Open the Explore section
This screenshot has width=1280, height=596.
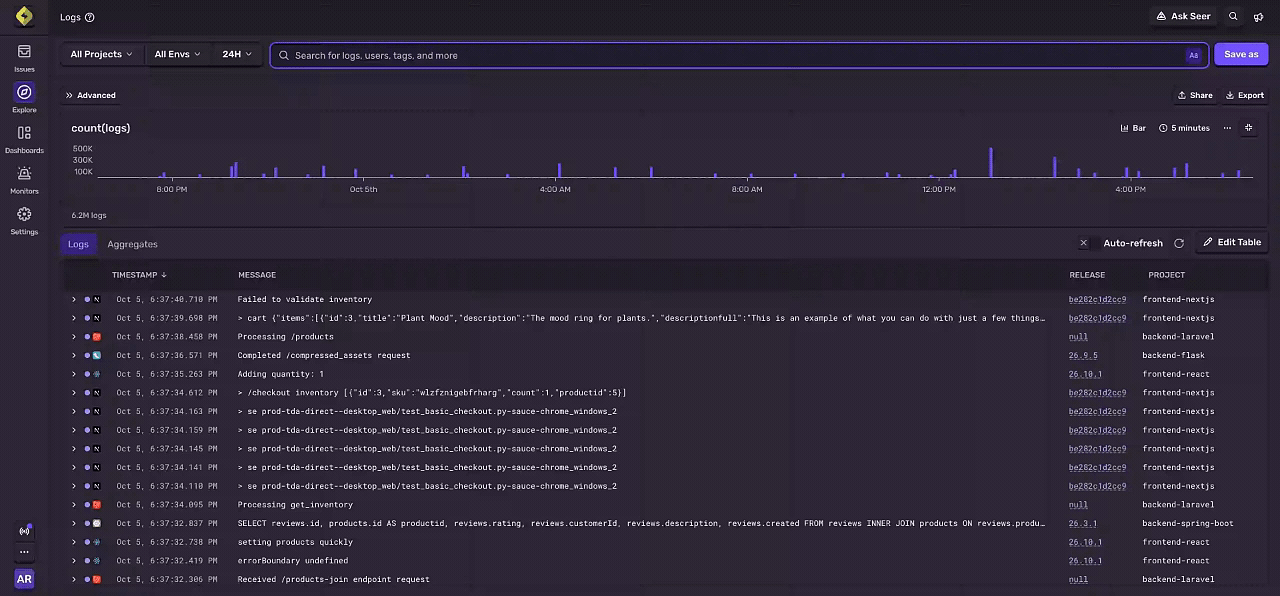pyautogui.click(x=24, y=98)
